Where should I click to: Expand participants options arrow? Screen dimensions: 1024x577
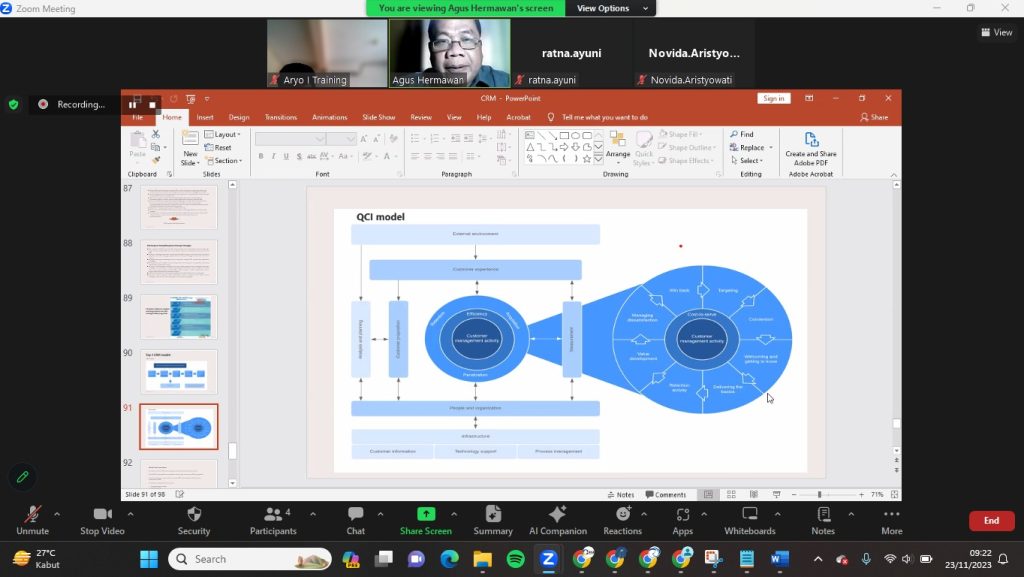coord(313,514)
